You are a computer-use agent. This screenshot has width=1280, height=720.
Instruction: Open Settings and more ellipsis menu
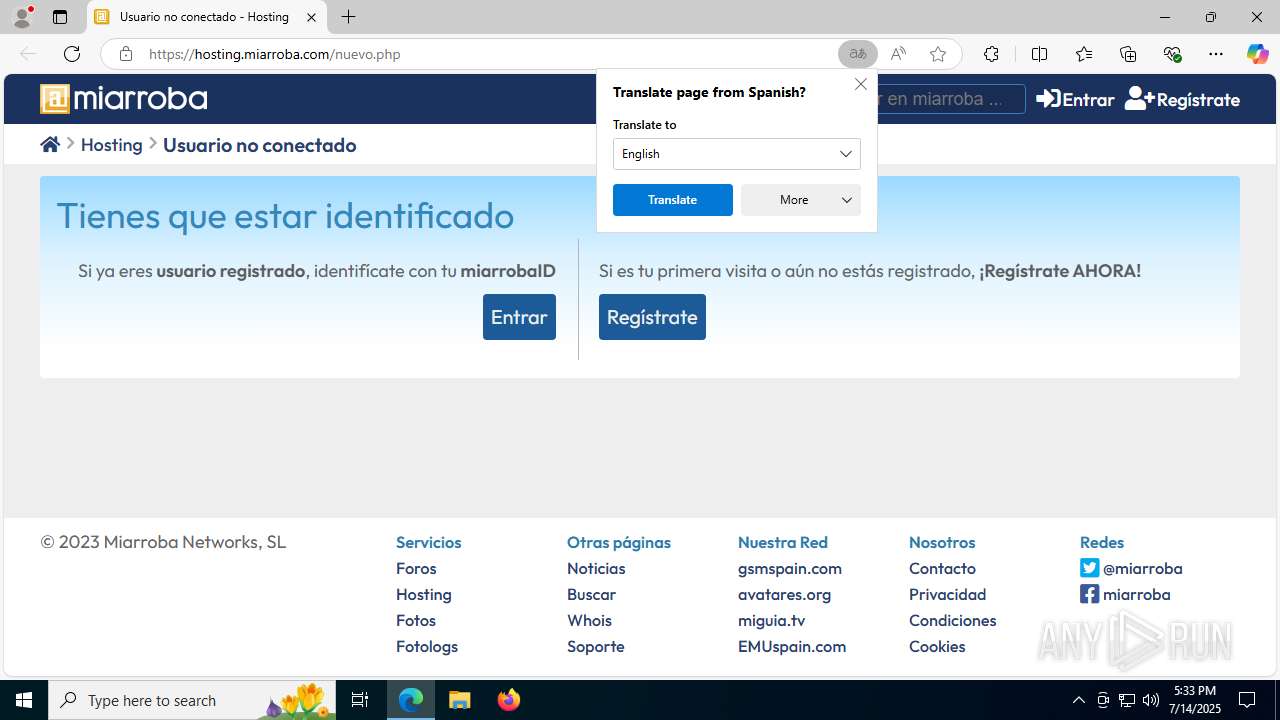1216,54
